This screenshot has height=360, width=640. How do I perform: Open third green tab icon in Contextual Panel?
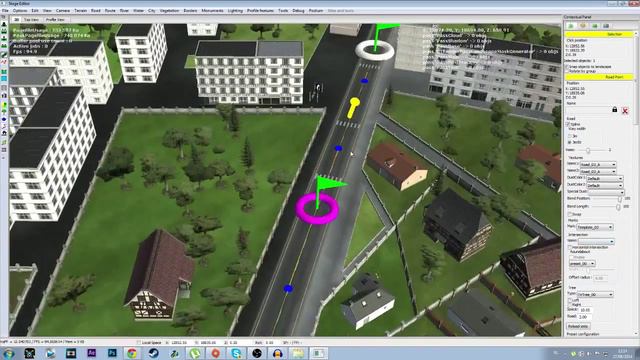(x=595, y=26)
